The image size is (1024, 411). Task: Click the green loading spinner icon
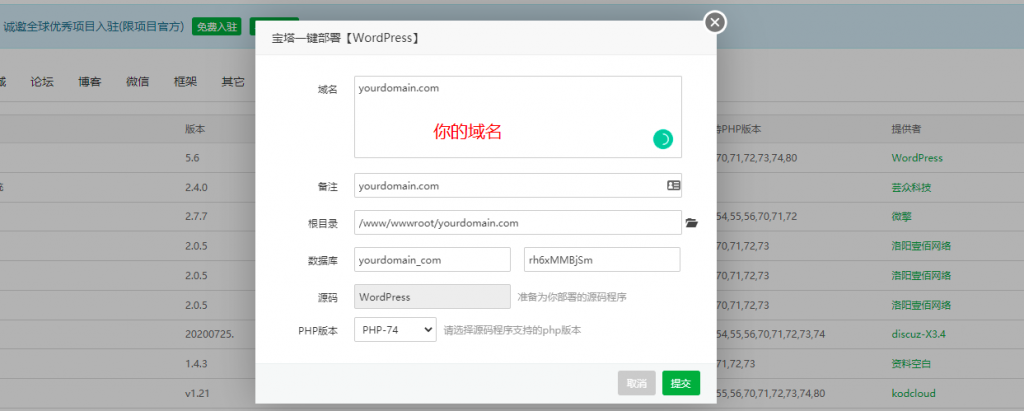[663, 139]
